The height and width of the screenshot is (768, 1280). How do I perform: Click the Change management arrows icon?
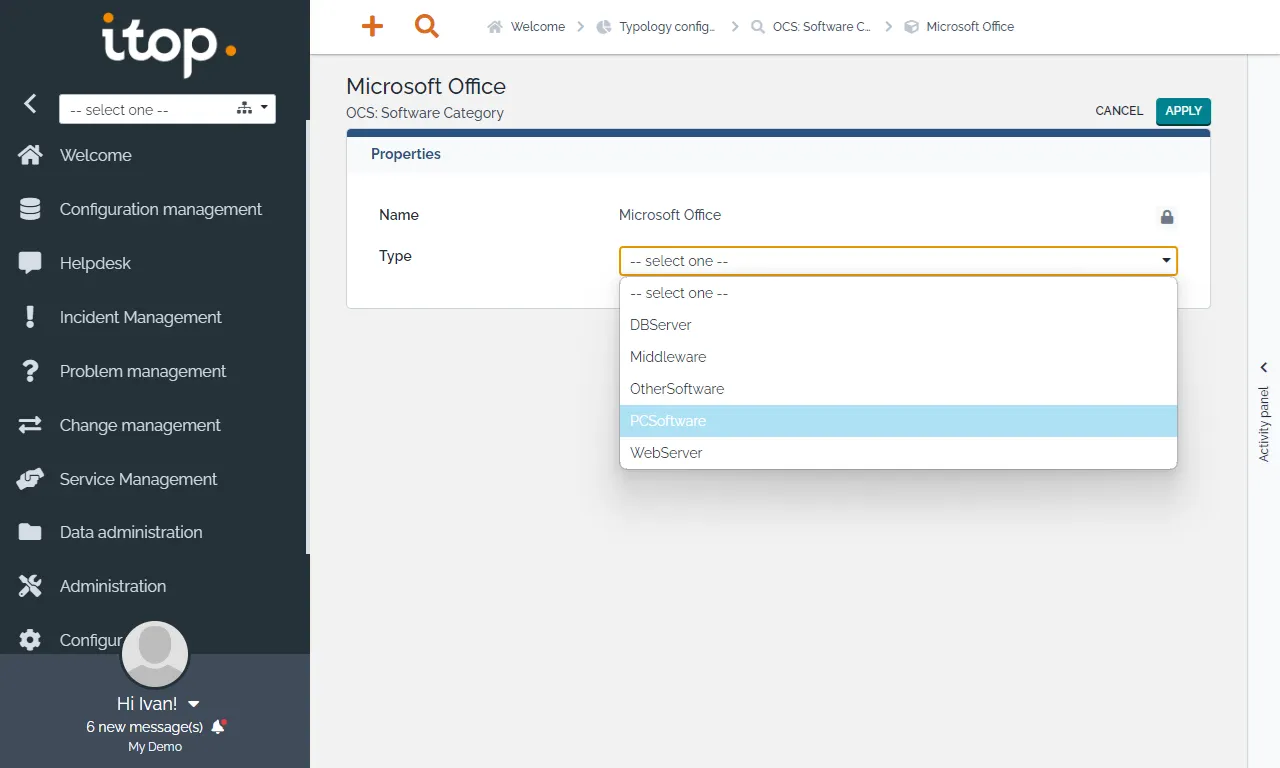(x=30, y=425)
